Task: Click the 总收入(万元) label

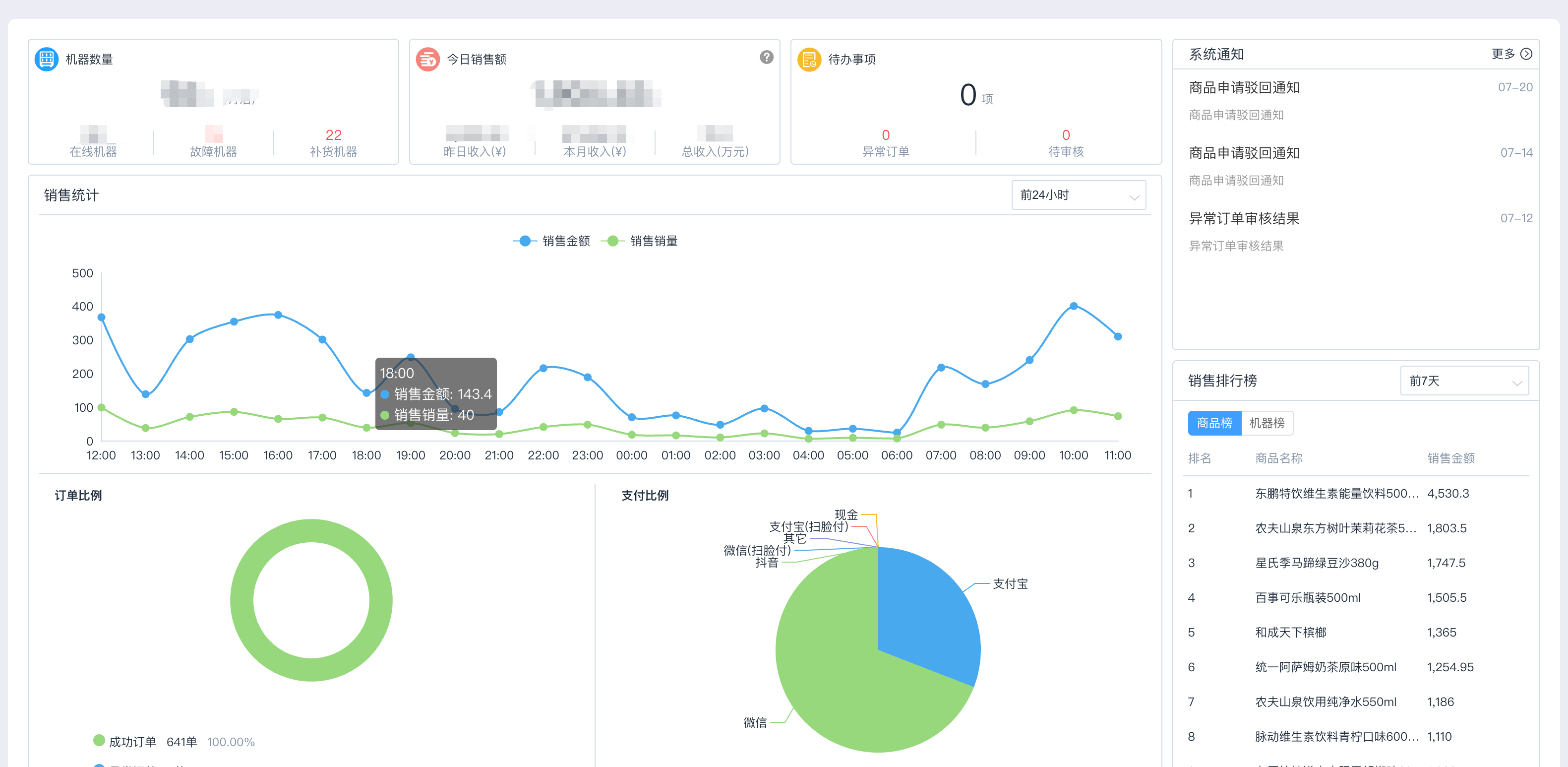Action: point(715,152)
